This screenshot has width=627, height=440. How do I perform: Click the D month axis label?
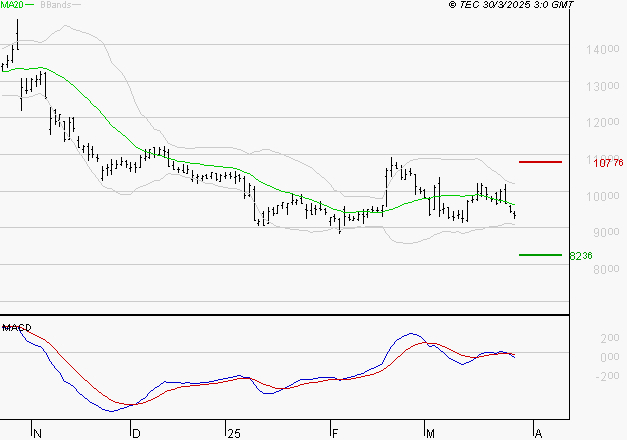pyautogui.click(x=136, y=434)
